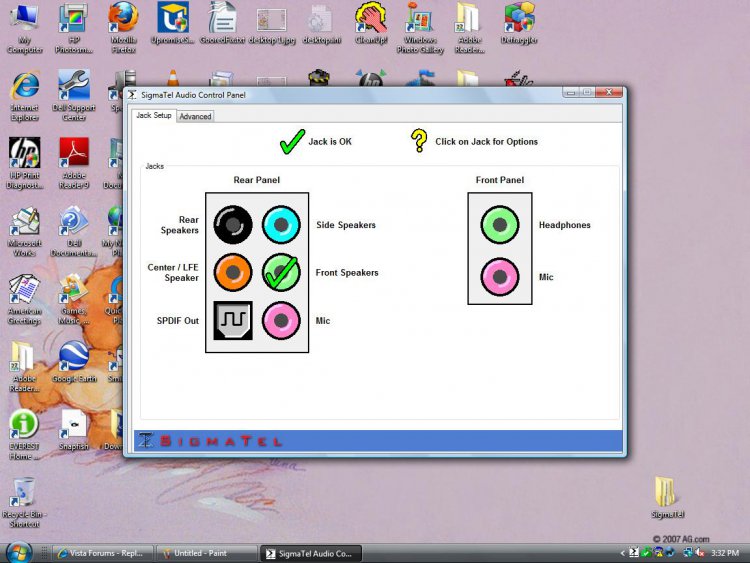
Task: Open the Mozilla Firefox desktop icon
Action: coord(123,28)
